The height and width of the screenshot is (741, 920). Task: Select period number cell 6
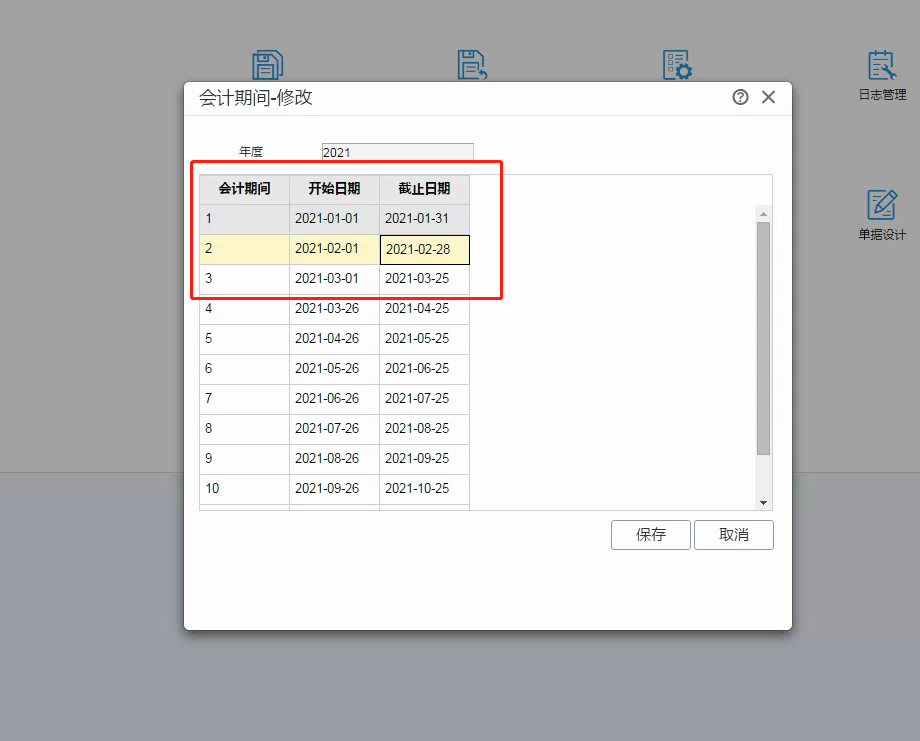pos(245,369)
